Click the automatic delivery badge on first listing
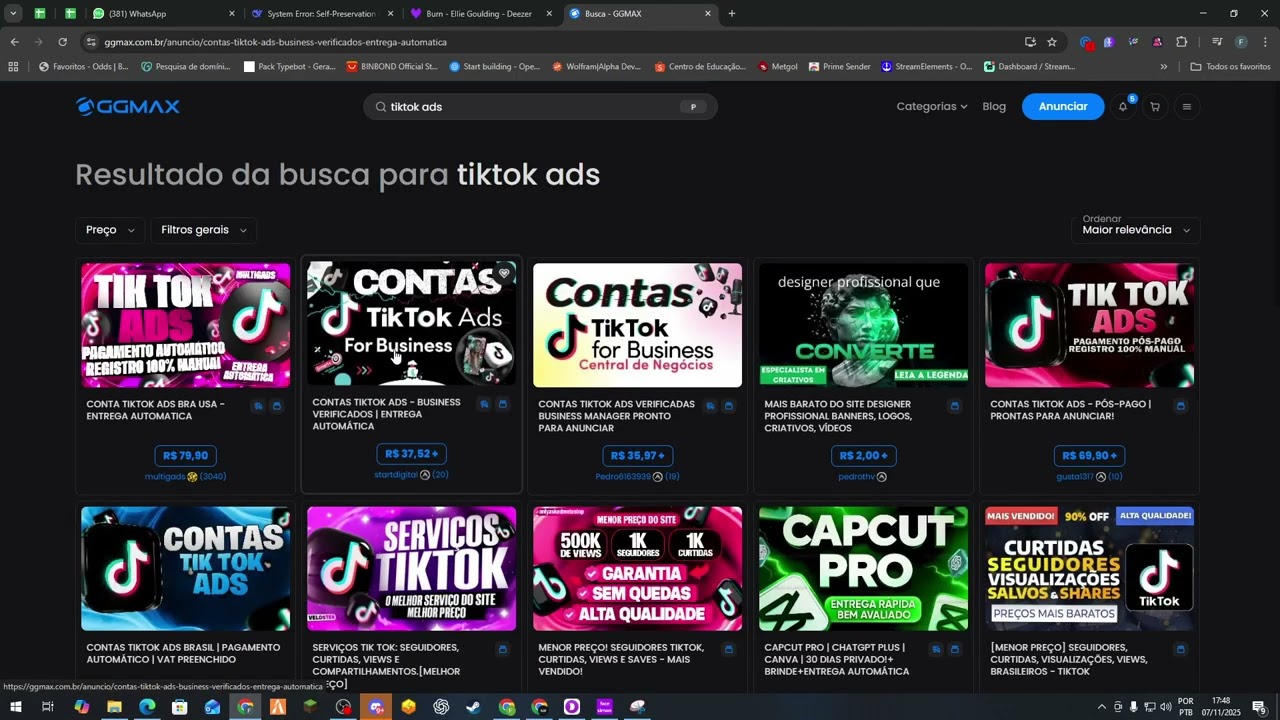The height and width of the screenshot is (720, 1280). click(x=258, y=406)
